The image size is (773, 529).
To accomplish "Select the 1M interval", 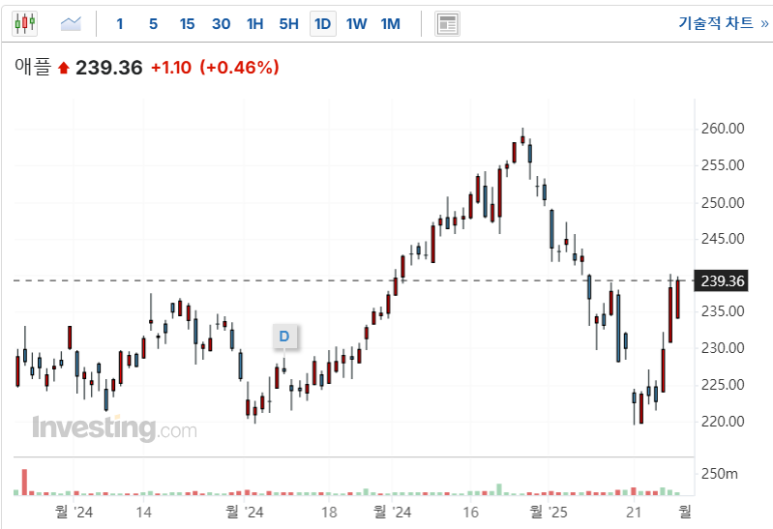I will pyautogui.click(x=390, y=24).
